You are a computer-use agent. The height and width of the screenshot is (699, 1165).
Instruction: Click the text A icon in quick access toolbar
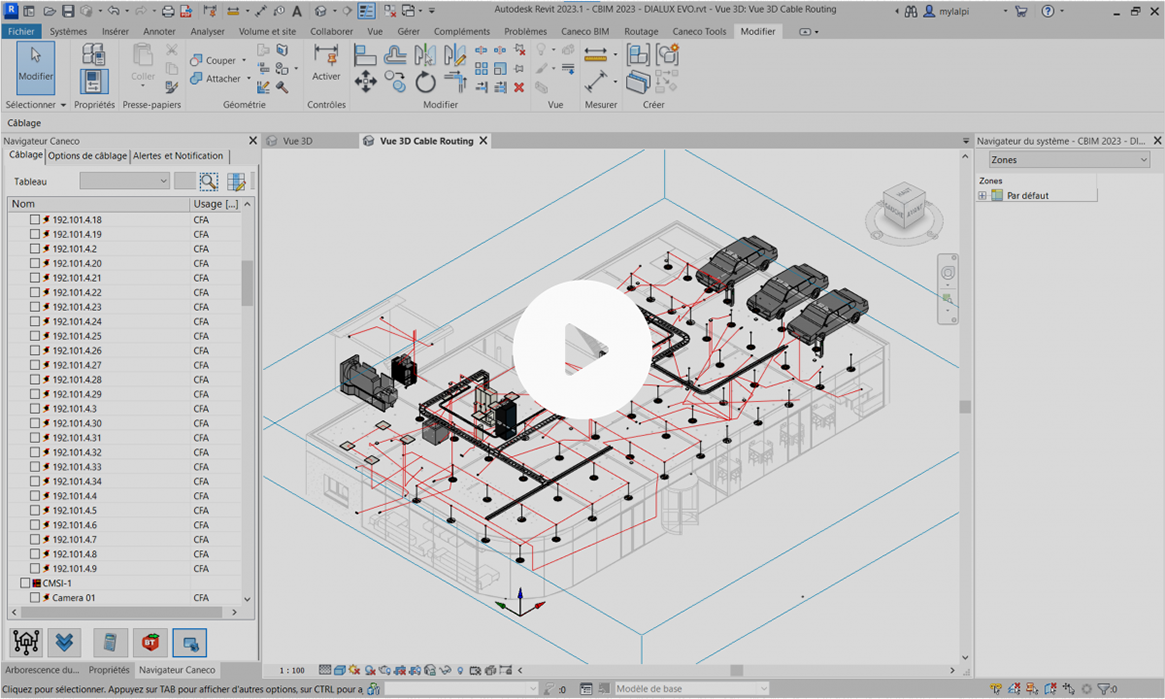(x=296, y=11)
